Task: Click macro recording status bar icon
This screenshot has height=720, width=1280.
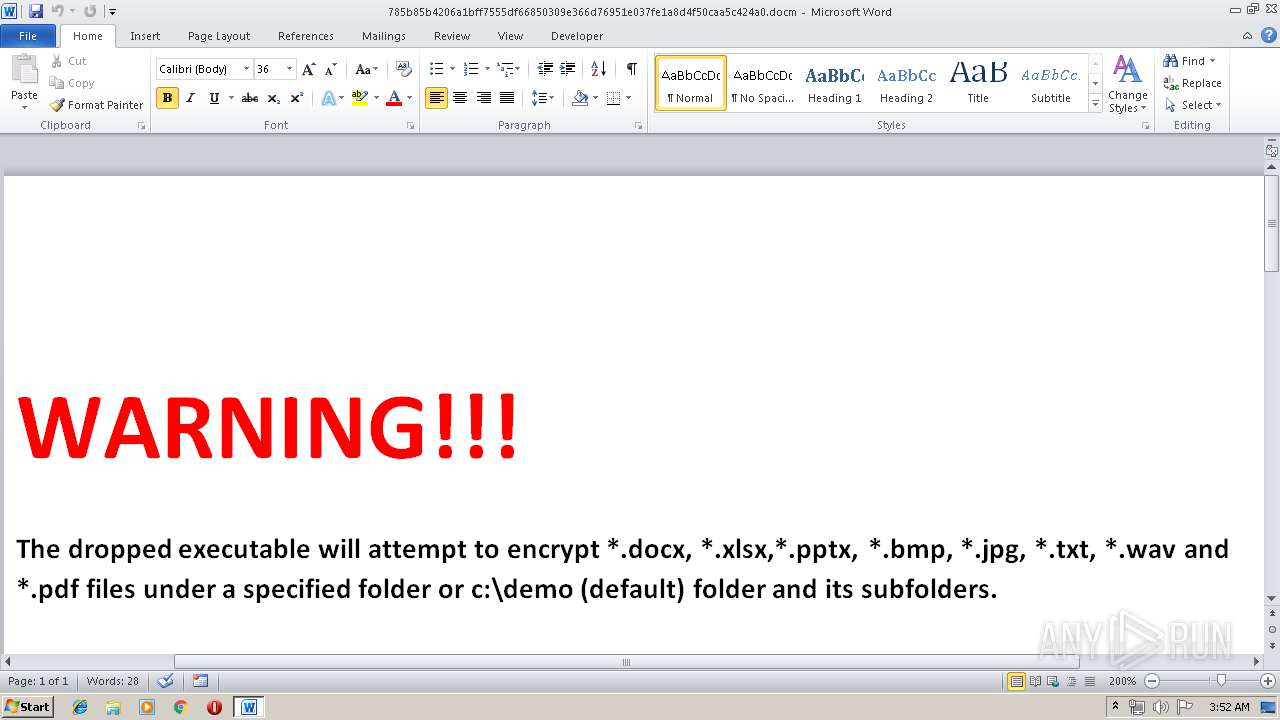Action: [200, 681]
